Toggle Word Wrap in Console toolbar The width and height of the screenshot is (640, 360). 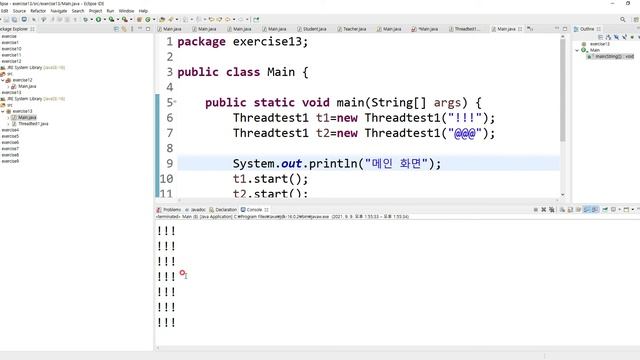click(x=578, y=209)
